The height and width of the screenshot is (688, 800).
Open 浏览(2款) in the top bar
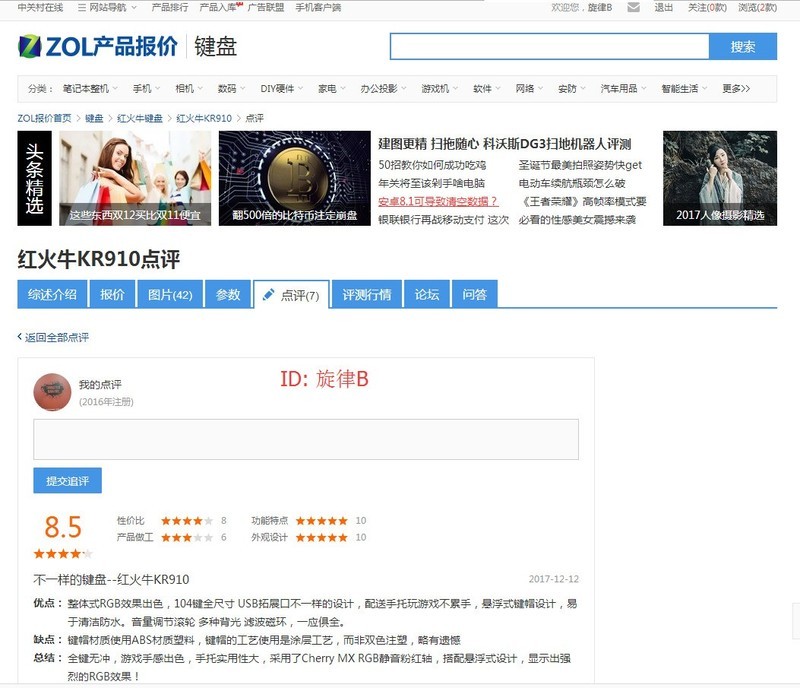(758, 7)
